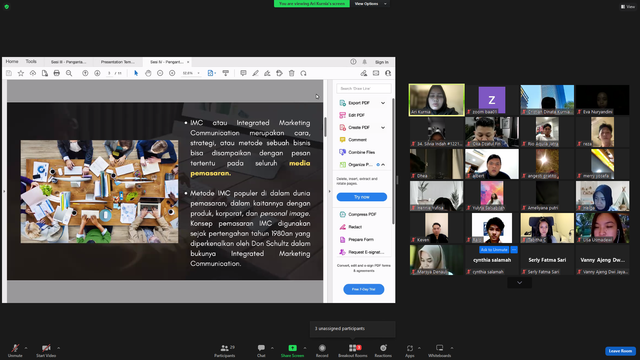
Task: Show more participants with down chevron
Action: pos(519,282)
